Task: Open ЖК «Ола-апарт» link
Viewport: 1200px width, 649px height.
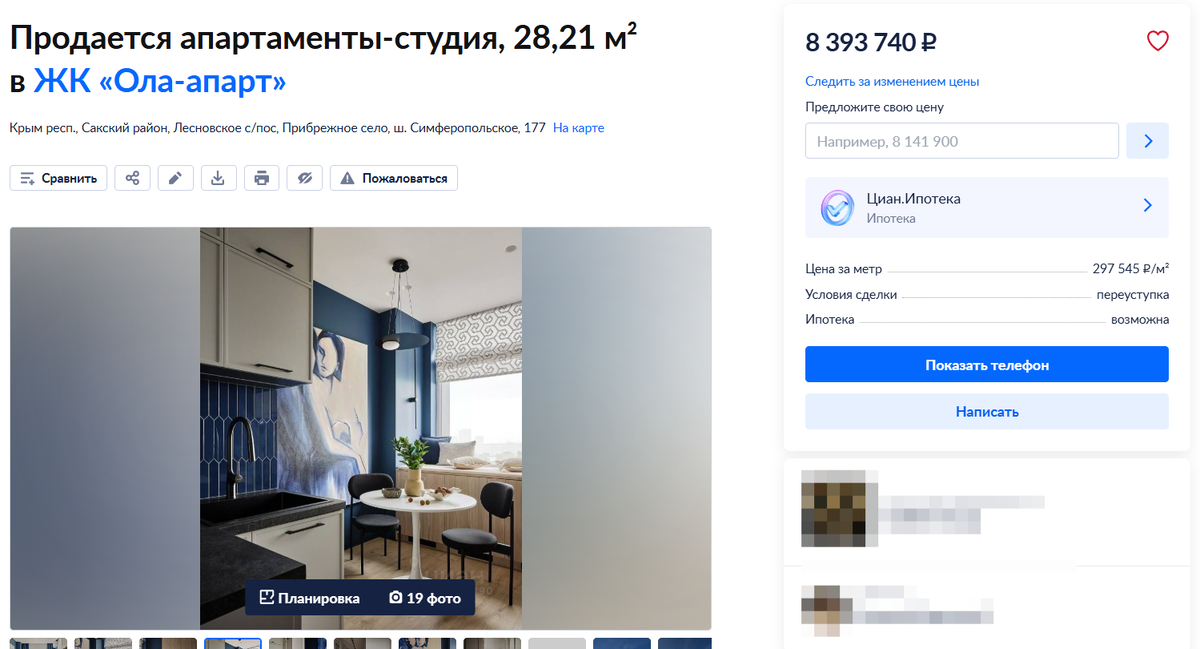Action: tap(160, 81)
